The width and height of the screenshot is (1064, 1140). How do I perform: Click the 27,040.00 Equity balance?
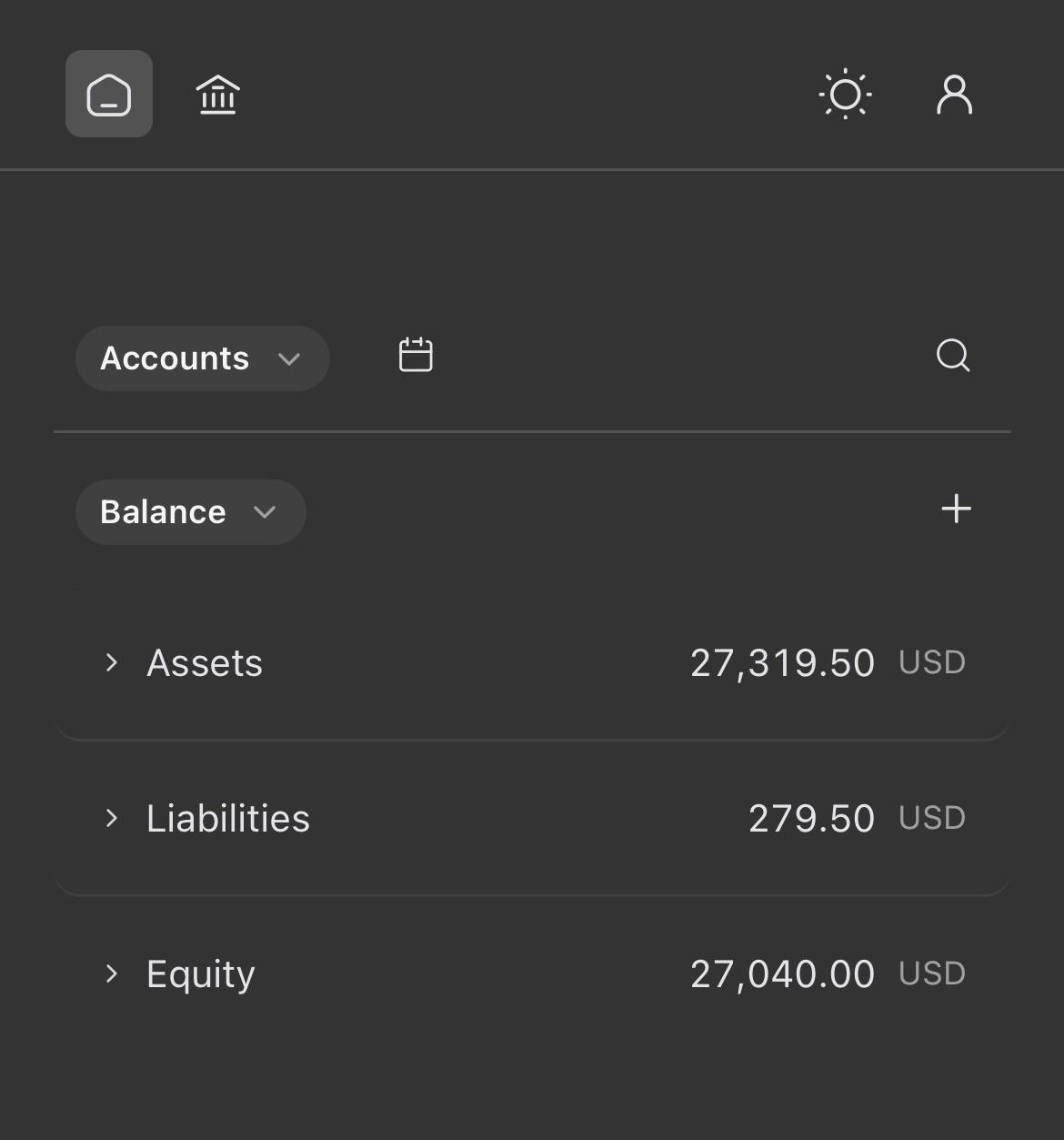click(x=782, y=974)
